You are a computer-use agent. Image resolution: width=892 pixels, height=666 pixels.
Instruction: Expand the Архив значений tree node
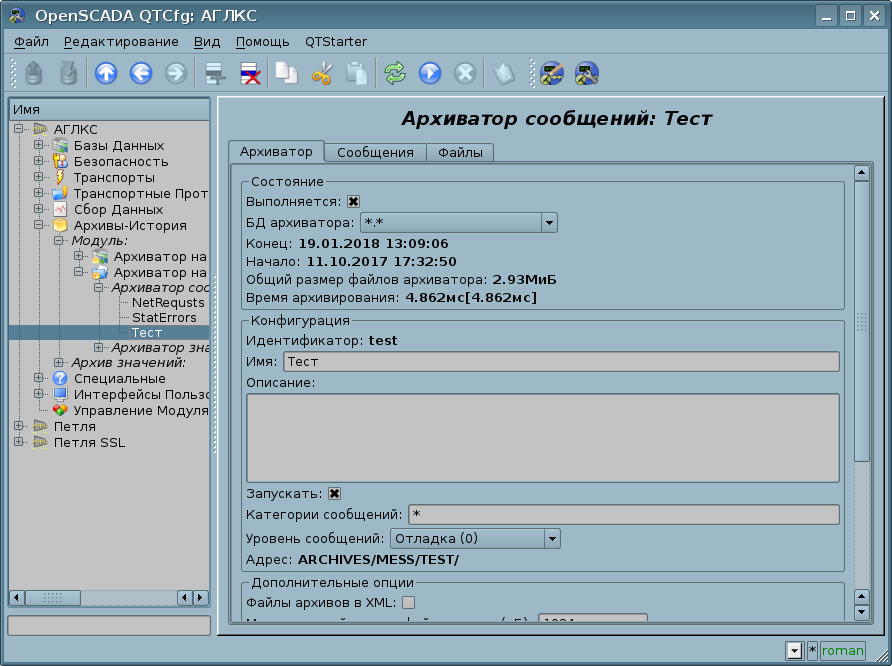pyautogui.click(x=59, y=362)
